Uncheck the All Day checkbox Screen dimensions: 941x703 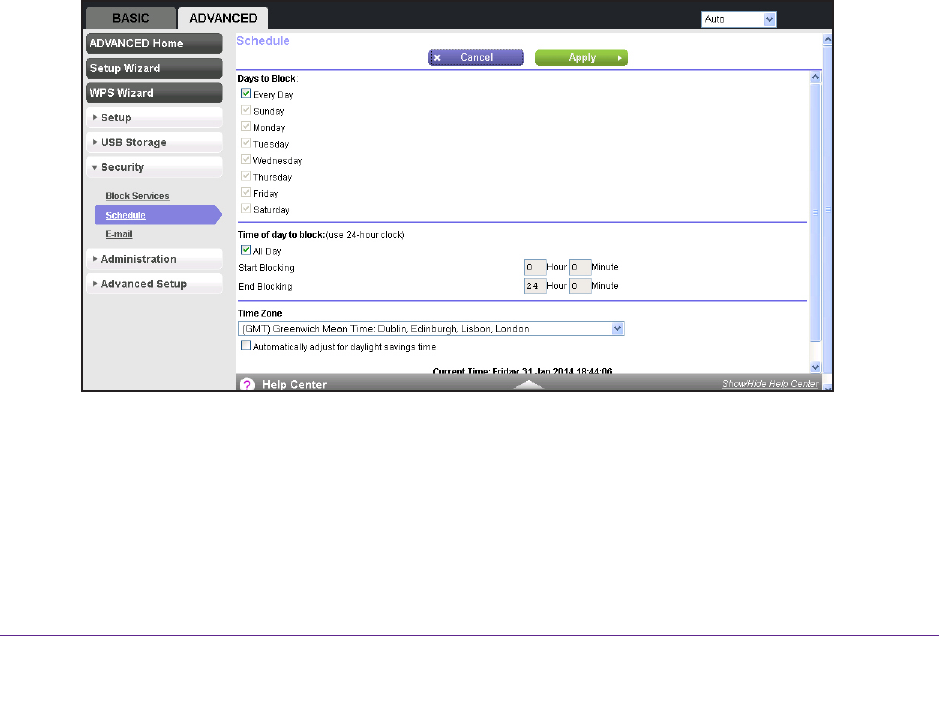[x=246, y=250]
